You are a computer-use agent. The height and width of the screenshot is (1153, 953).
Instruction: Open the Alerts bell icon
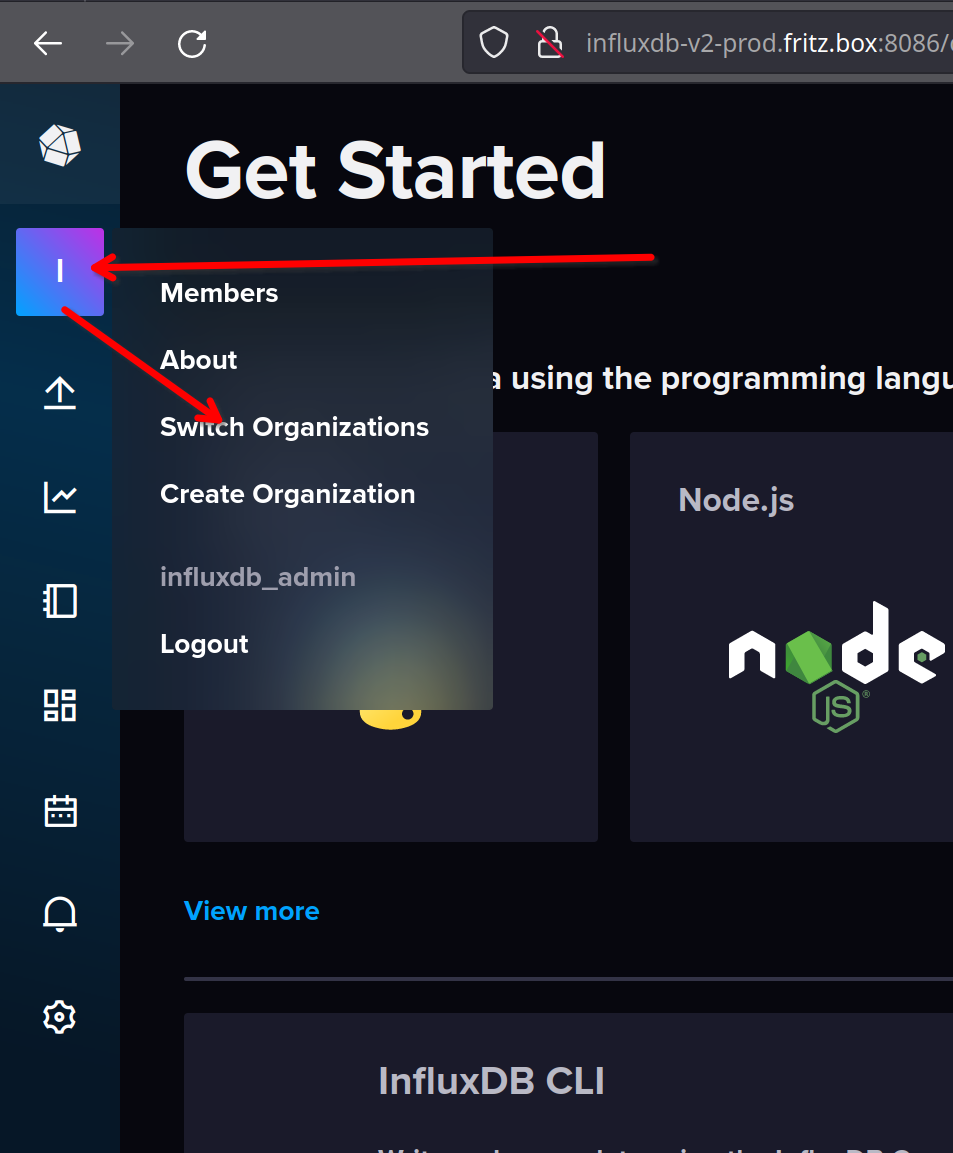(x=60, y=913)
